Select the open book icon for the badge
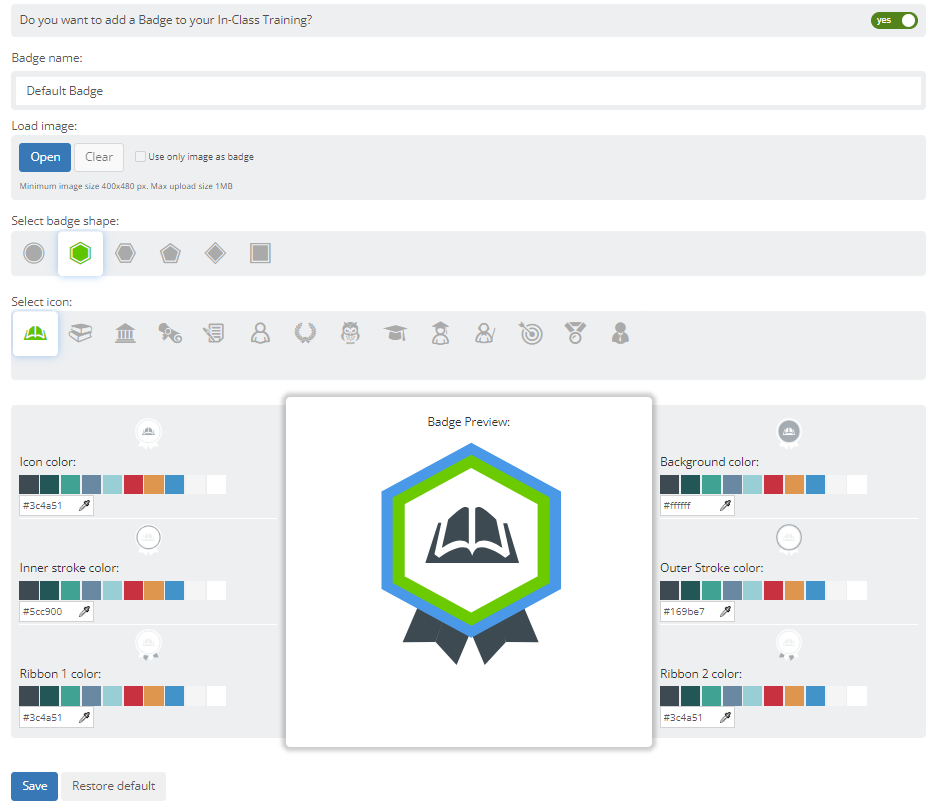This screenshot has height=812, width=929. (35, 331)
